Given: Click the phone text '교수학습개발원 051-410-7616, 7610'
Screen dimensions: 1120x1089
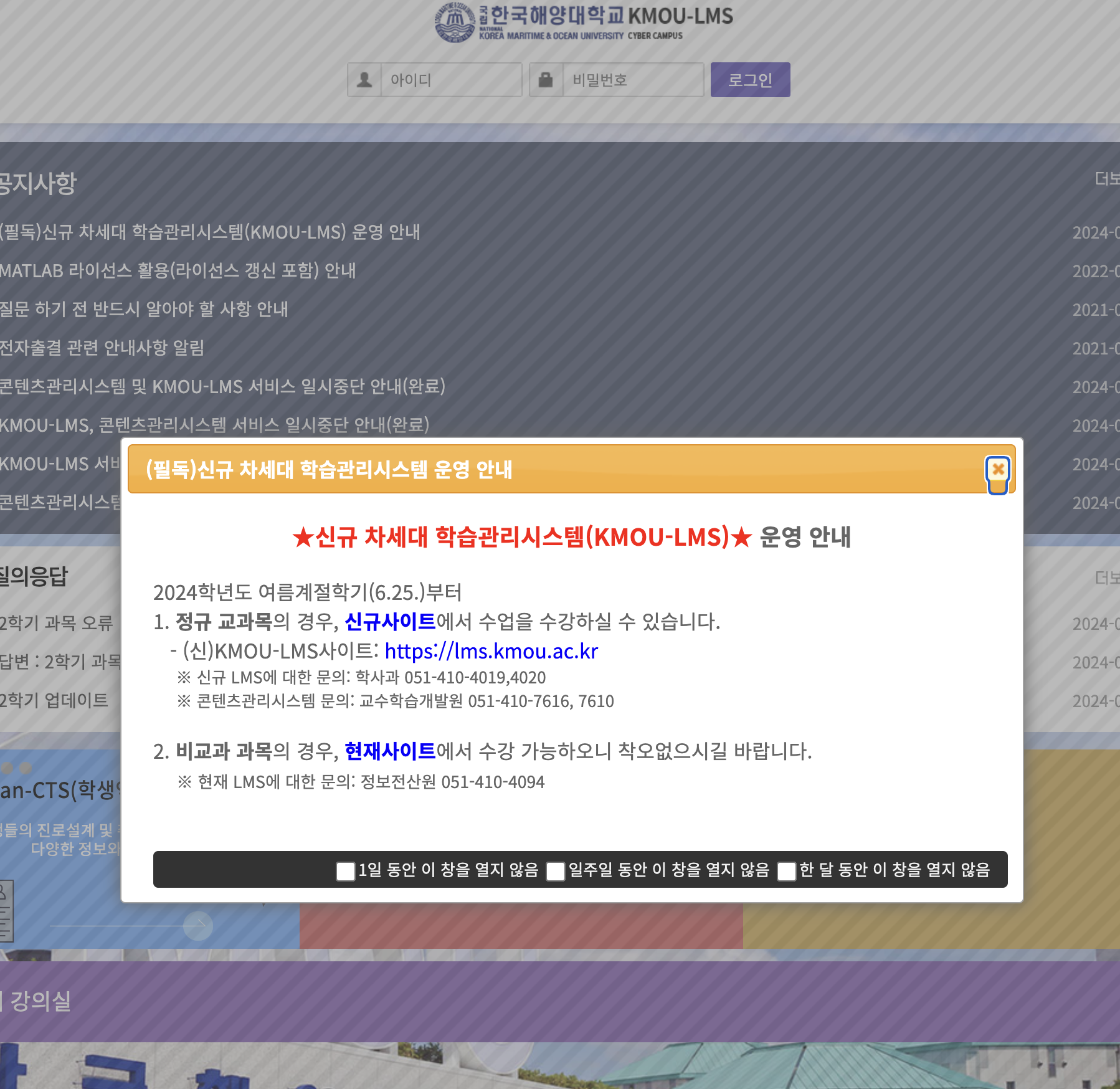Looking at the screenshot, I should coord(486,701).
